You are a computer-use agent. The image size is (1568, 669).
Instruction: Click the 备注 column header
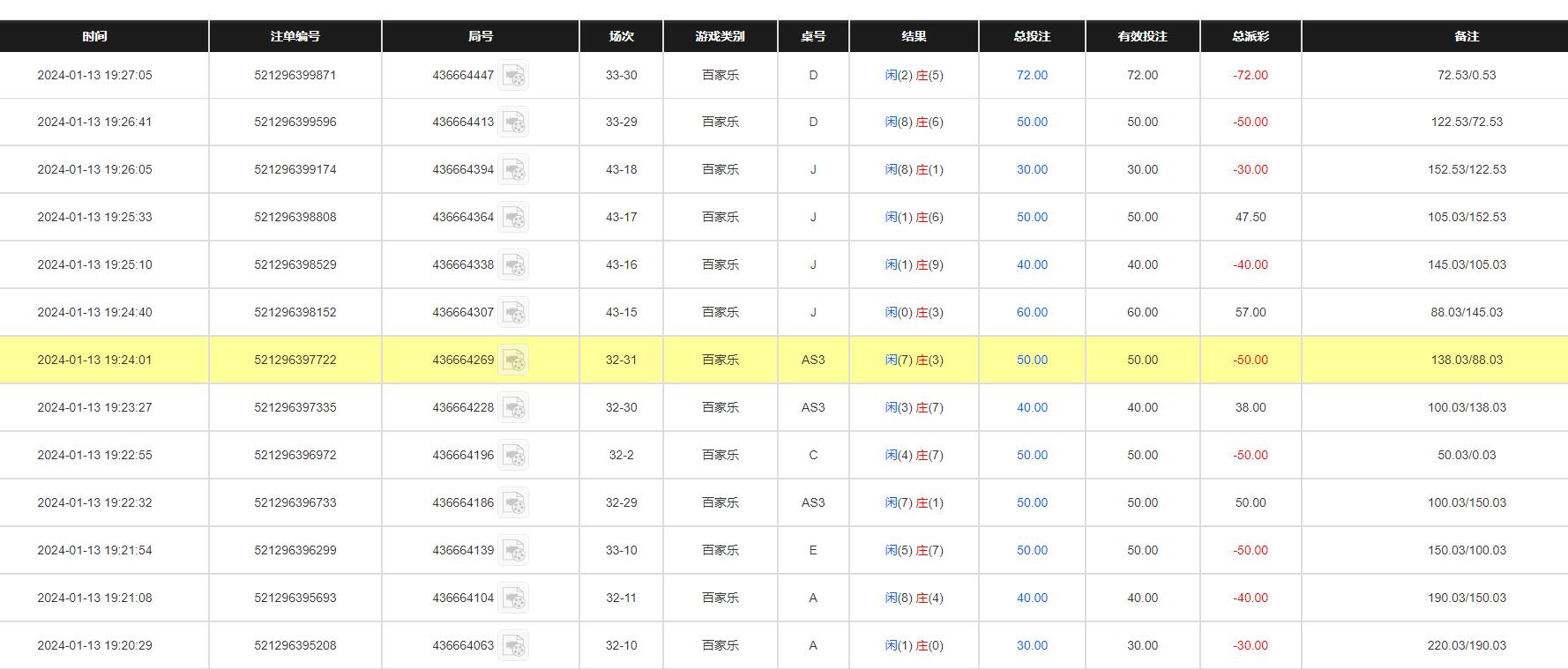point(1467,36)
